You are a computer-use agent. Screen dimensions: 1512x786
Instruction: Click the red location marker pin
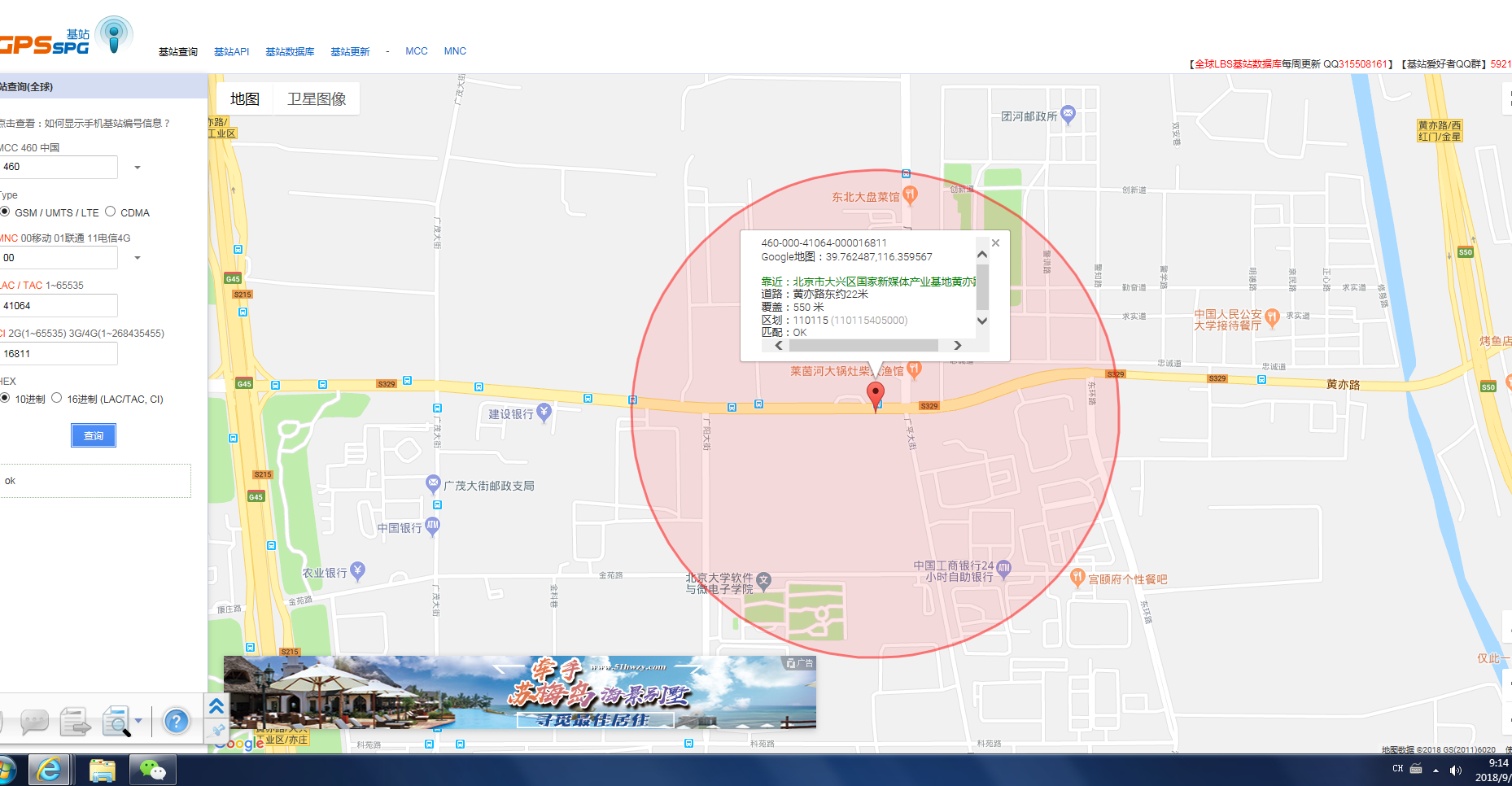pos(876,395)
